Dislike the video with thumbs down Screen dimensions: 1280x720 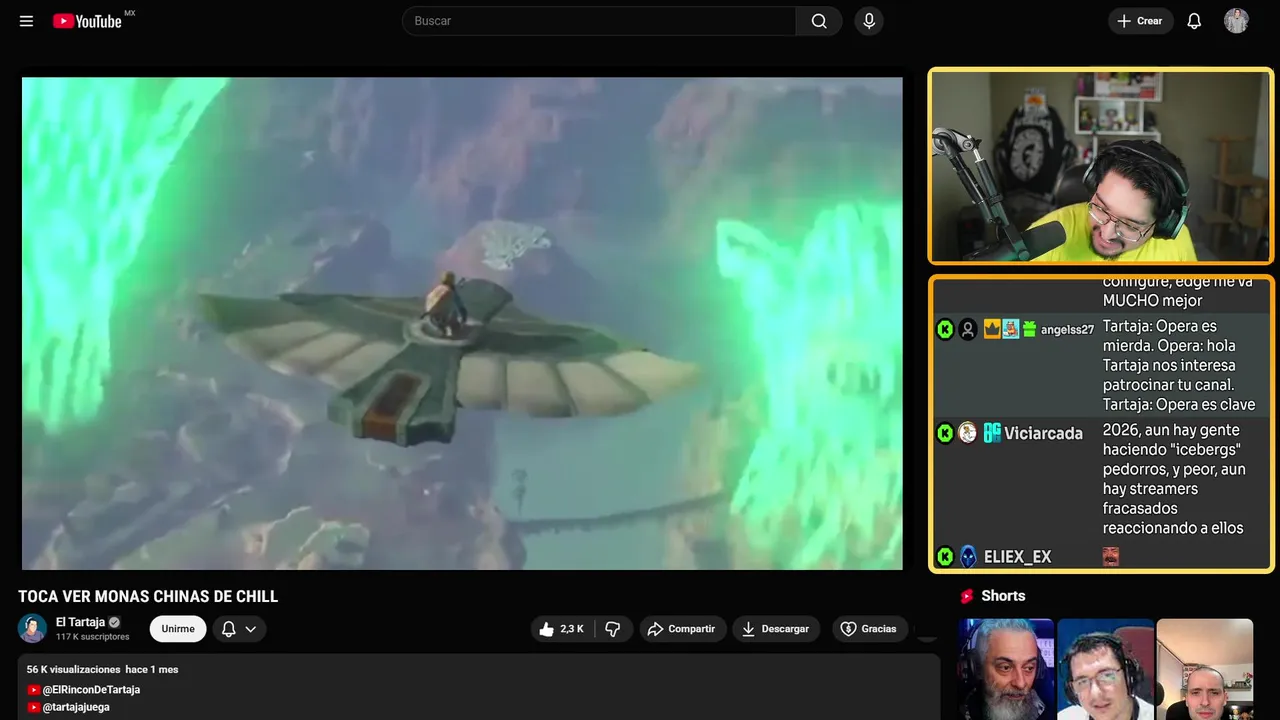pyautogui.click(x=613, y=629)
